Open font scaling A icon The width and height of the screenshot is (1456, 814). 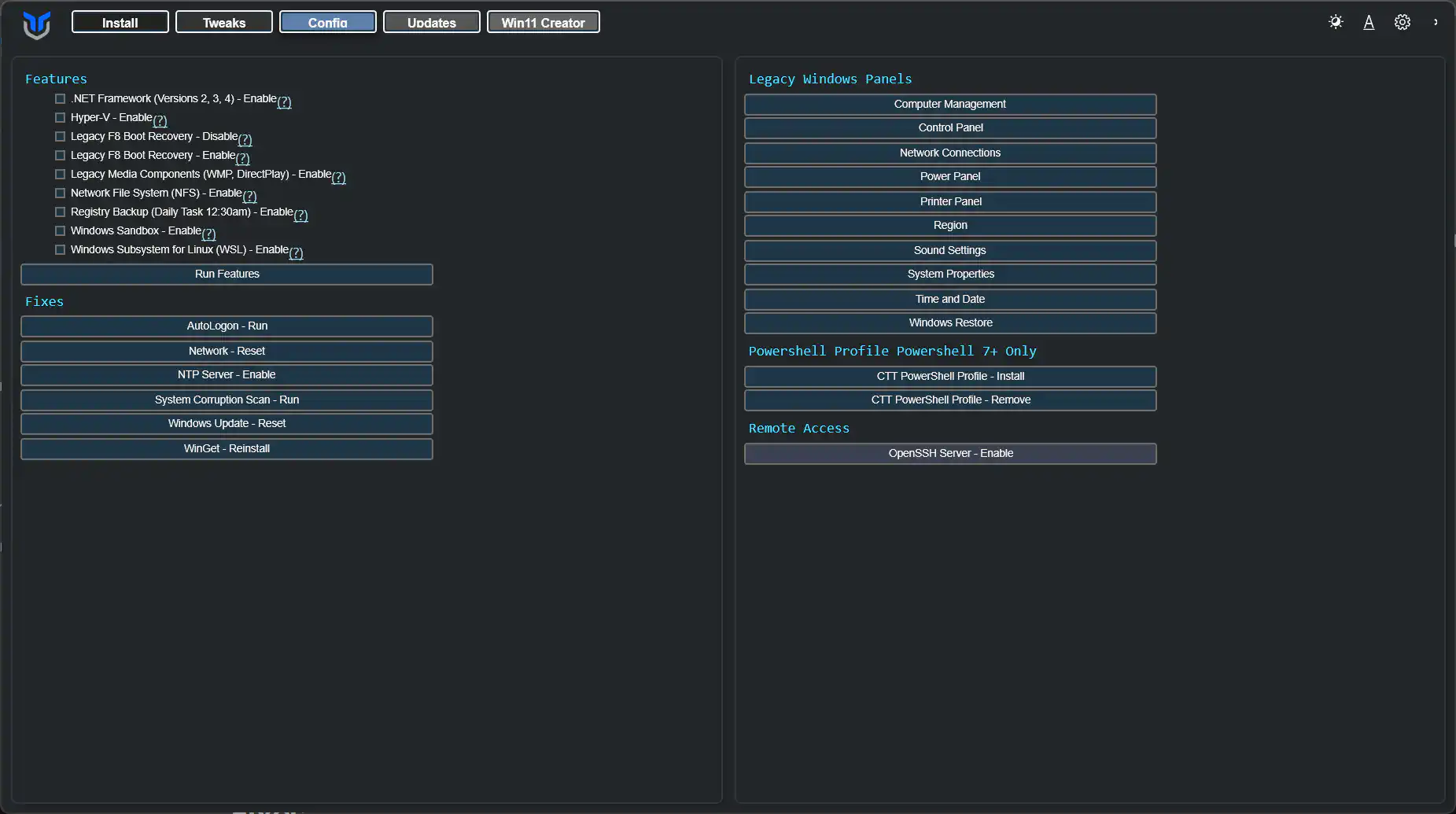(1369, 22)
